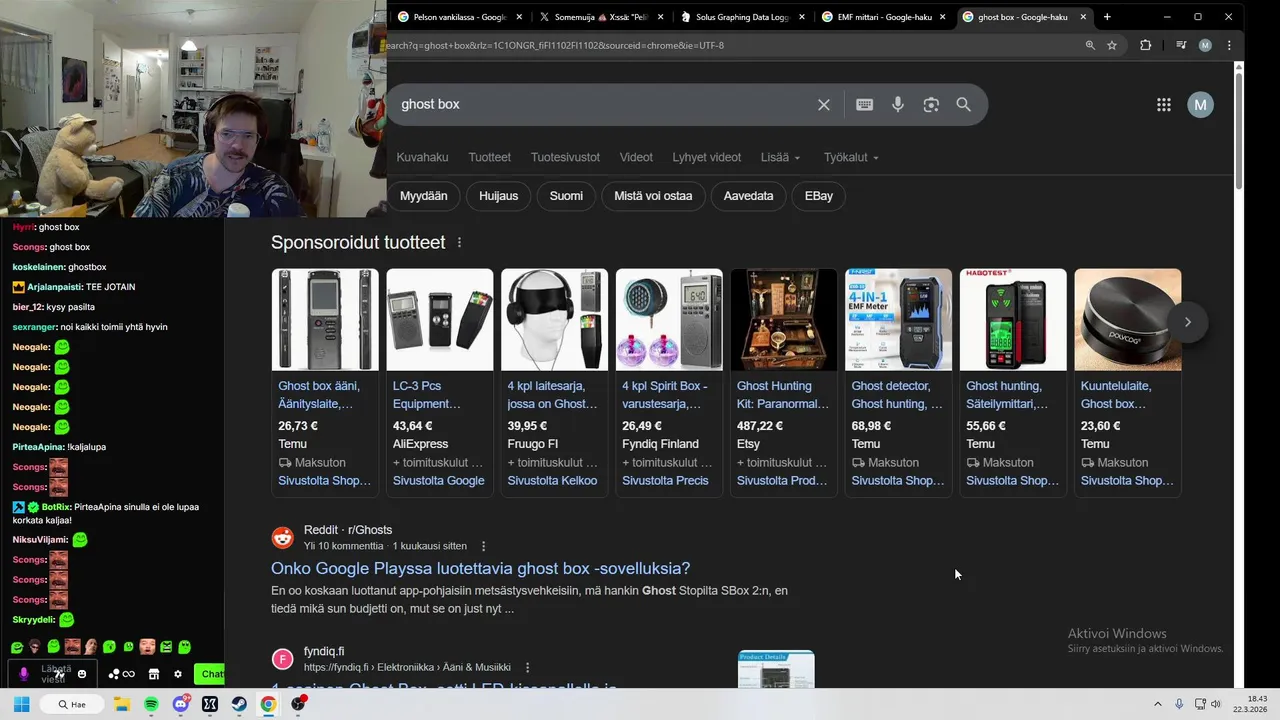Image resolution: width=1280 pixels, height=720 pixels.
Task: Open Spotify from the taskbar
Action: [151, 704]
